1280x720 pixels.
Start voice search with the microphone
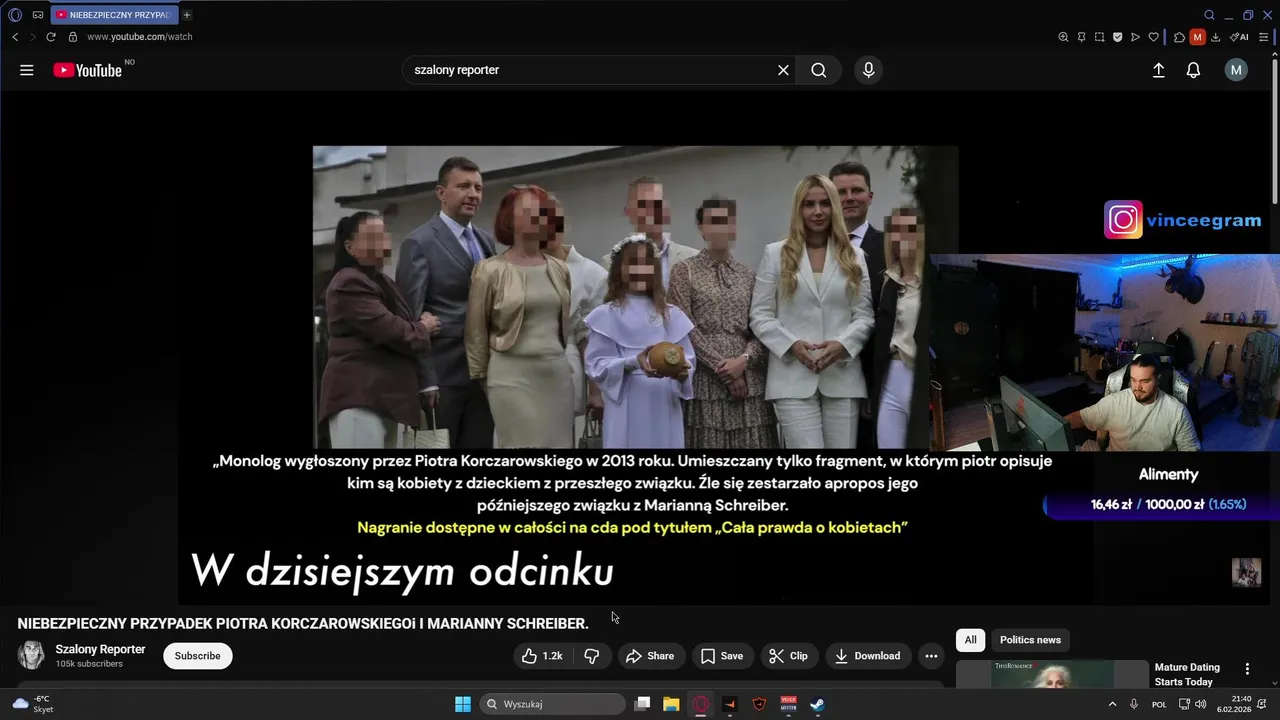[x=868, y=70]
